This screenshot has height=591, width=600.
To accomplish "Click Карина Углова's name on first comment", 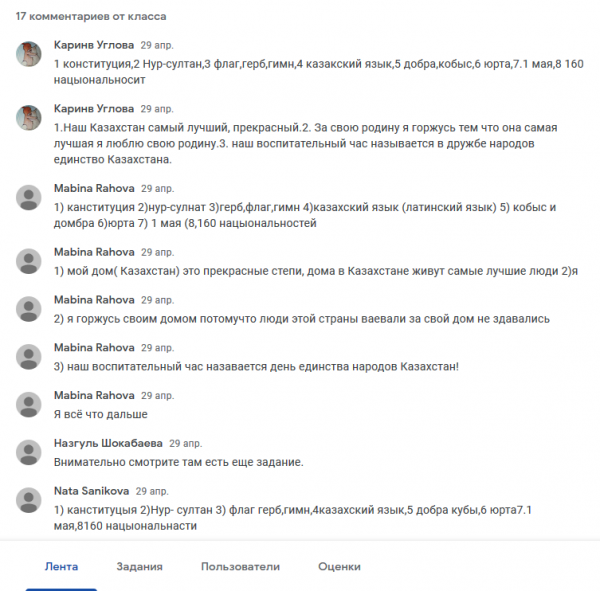I will coord(93,47).
